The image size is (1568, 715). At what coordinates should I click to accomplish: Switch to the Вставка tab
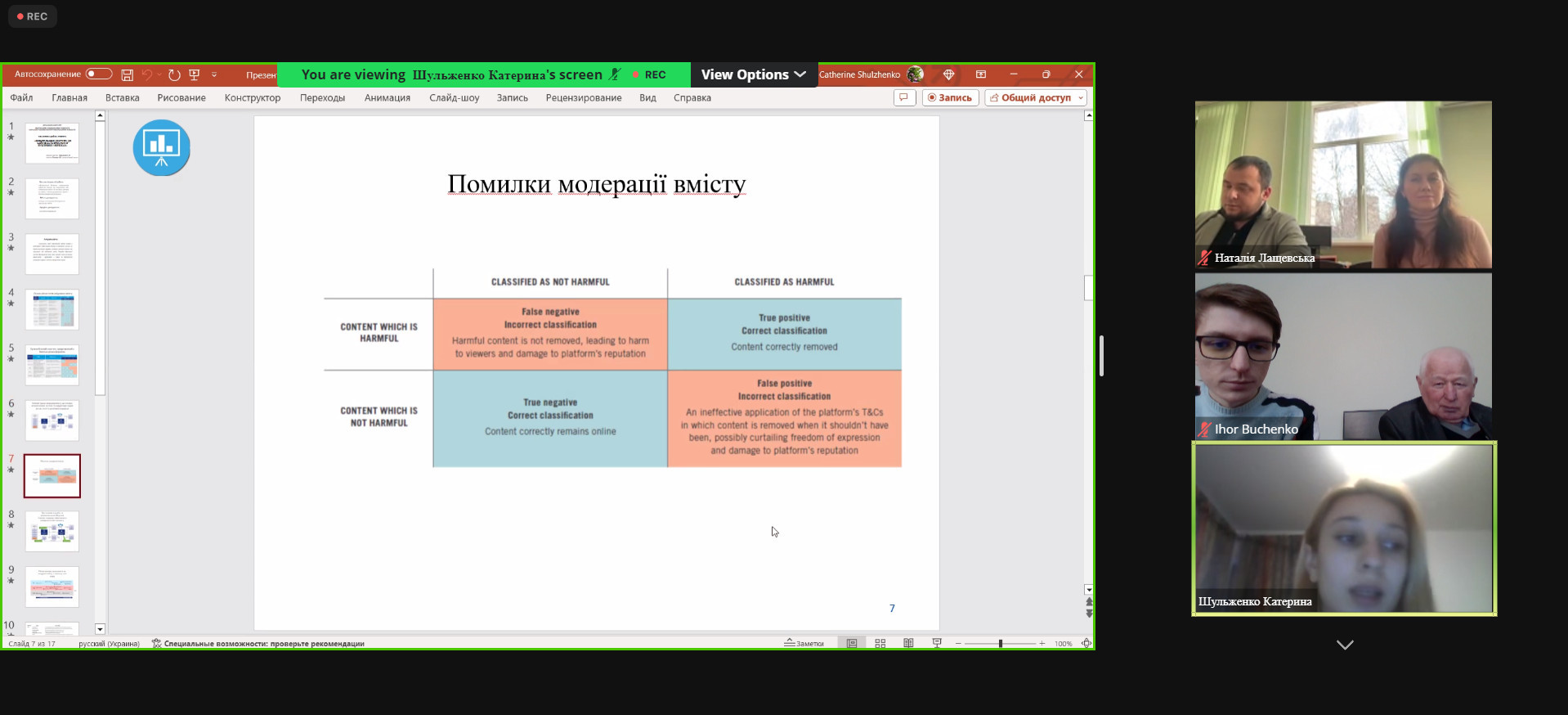pos(123,97)
